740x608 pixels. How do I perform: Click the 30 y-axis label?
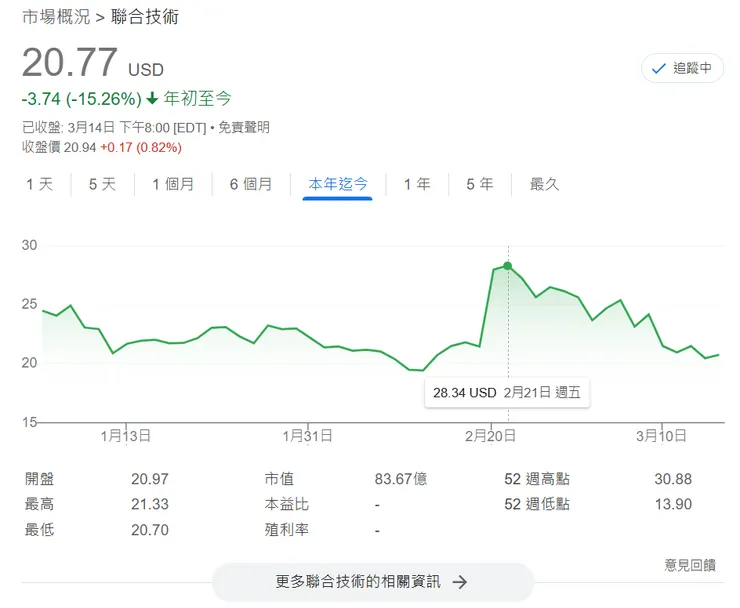point(29,245)
